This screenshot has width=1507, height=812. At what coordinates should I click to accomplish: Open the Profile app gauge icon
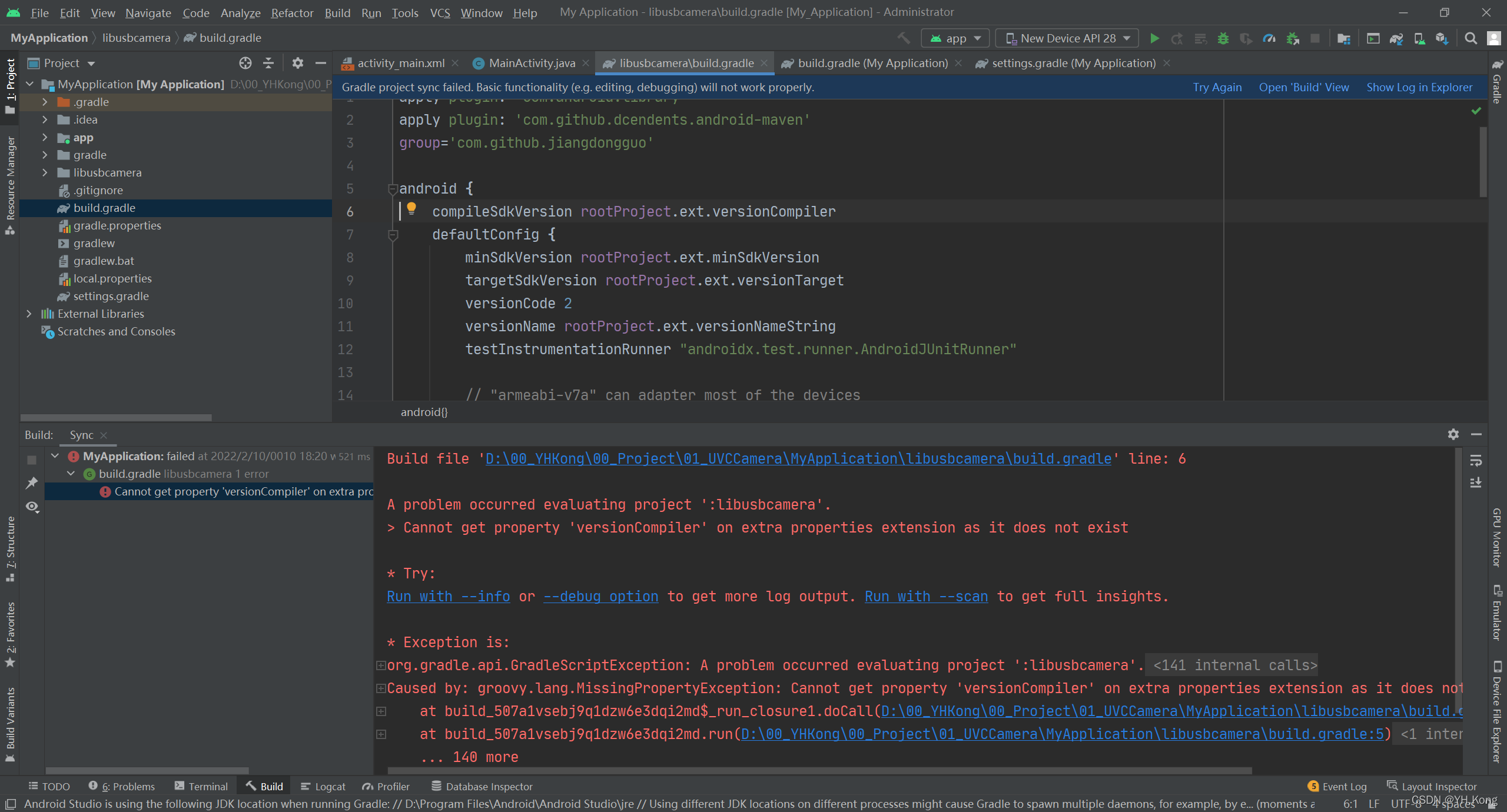point(1269,38)
